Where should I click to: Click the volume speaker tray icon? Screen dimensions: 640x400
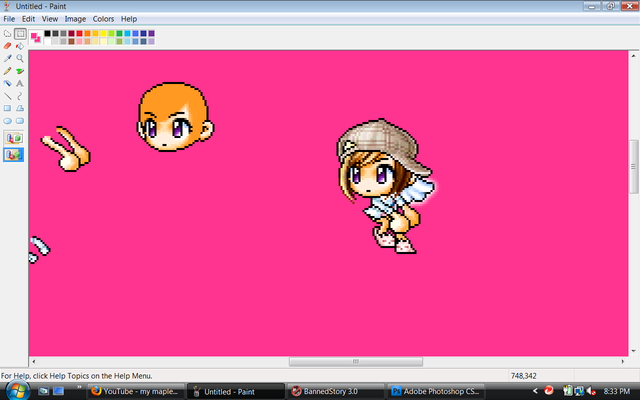tap(591, 391)
